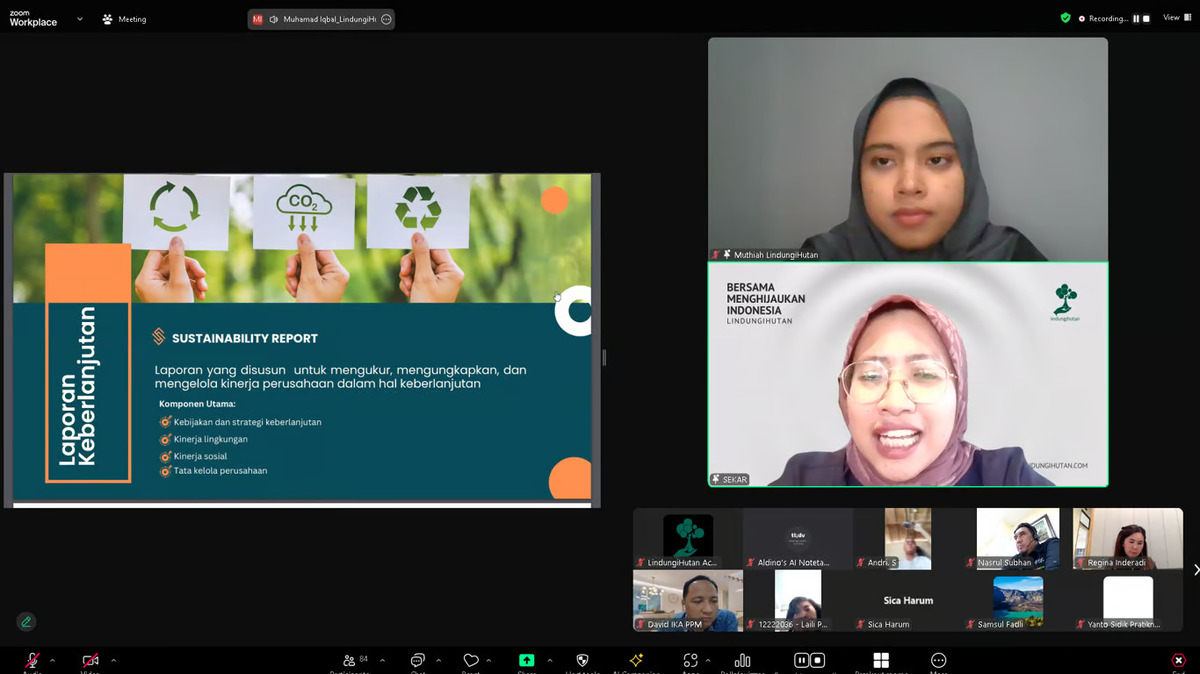
Task: Unmute the microphone with the Audio icon
Action: [x=32, y=660]
